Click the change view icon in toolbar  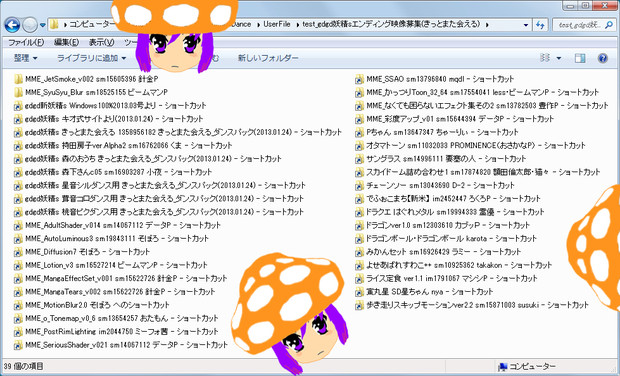(545, 58)
